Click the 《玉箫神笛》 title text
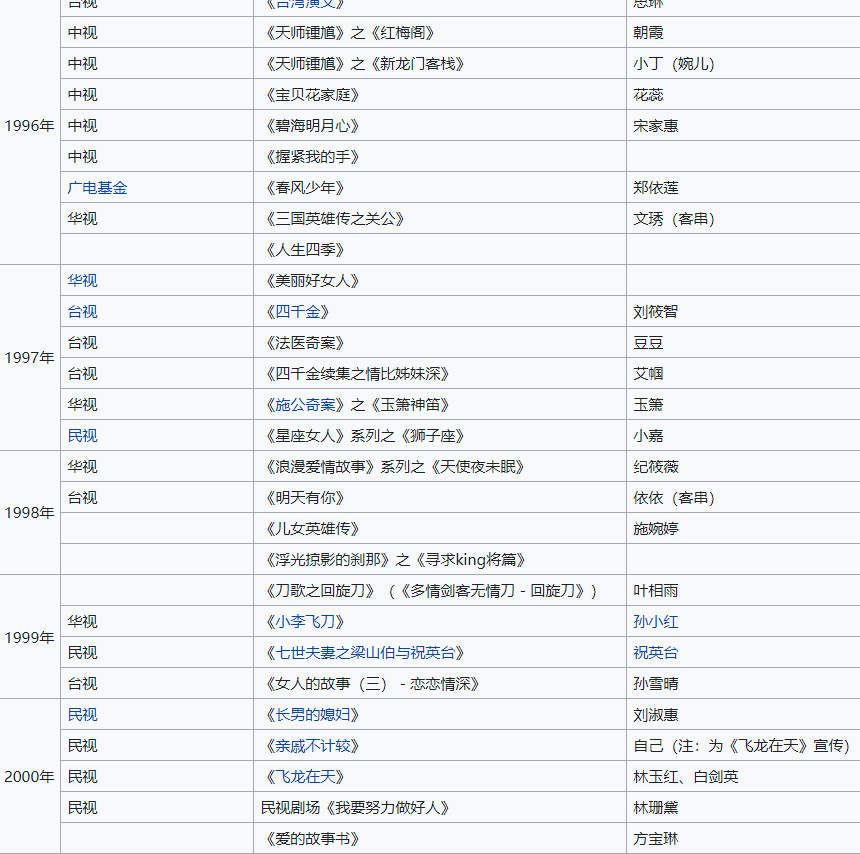 point(410,405)
